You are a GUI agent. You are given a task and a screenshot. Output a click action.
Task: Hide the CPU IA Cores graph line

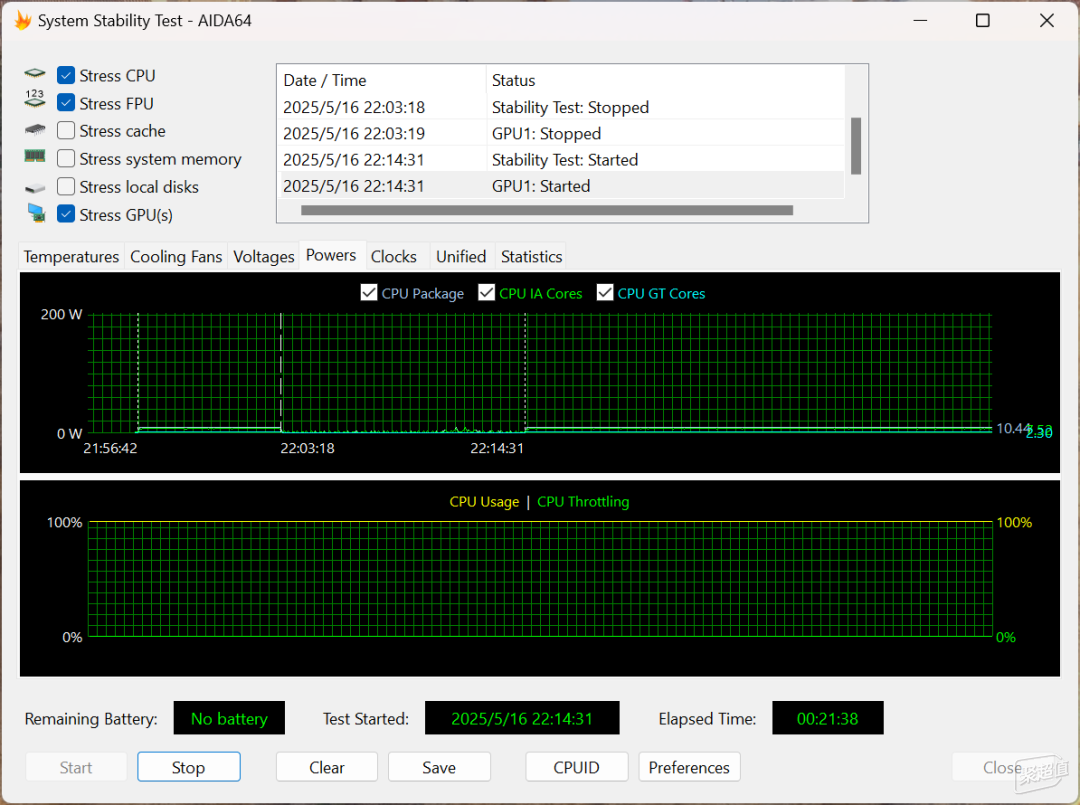click(486, 293)
